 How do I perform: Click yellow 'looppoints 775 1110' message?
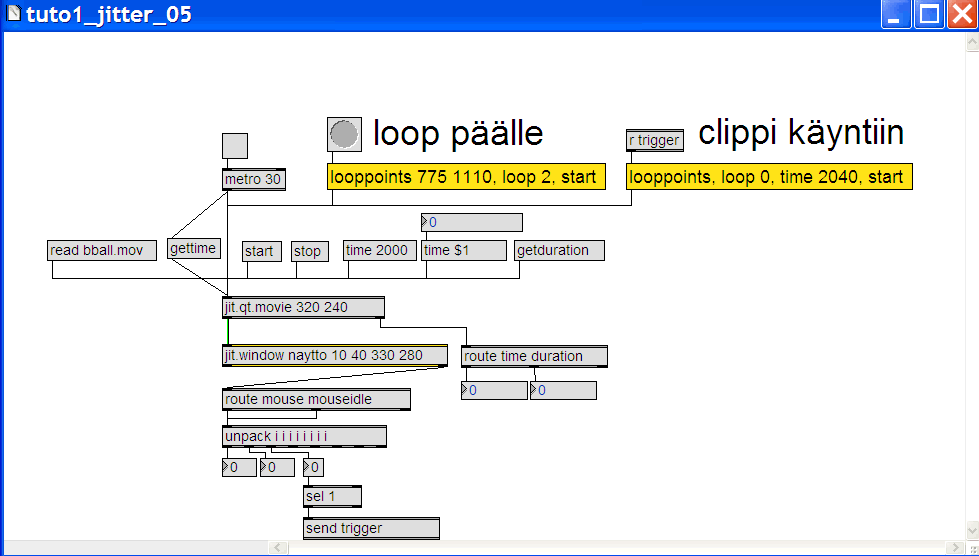[x=466, y=178]
